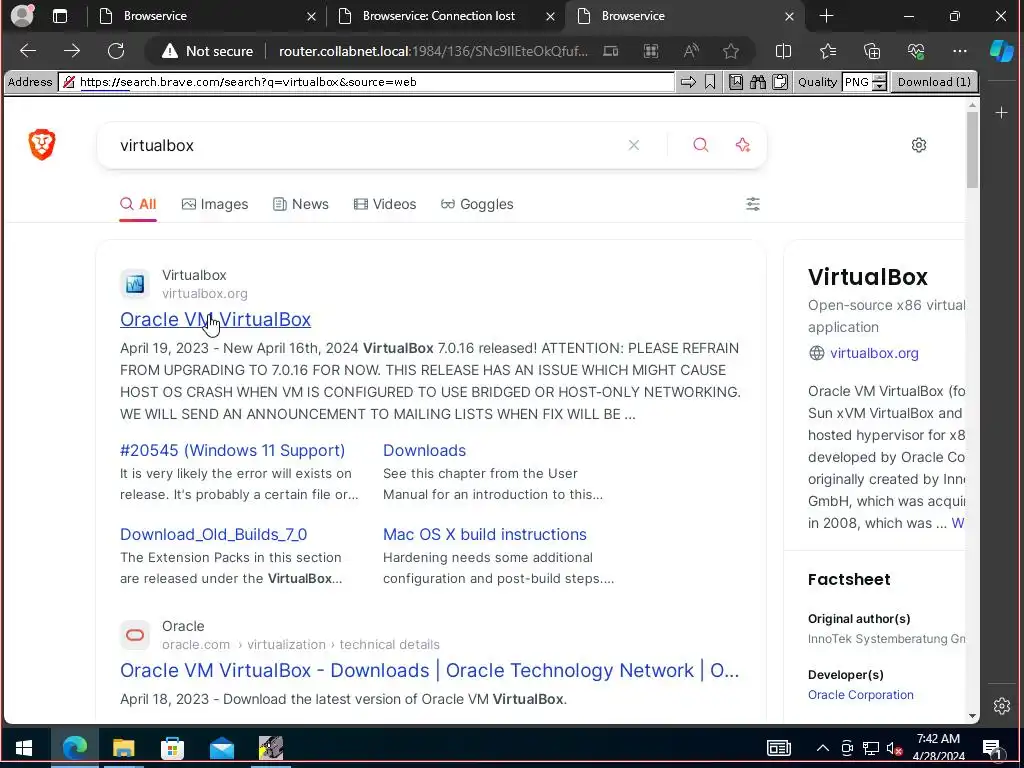Open Edge settings and more menu

[x=959, y=51]
